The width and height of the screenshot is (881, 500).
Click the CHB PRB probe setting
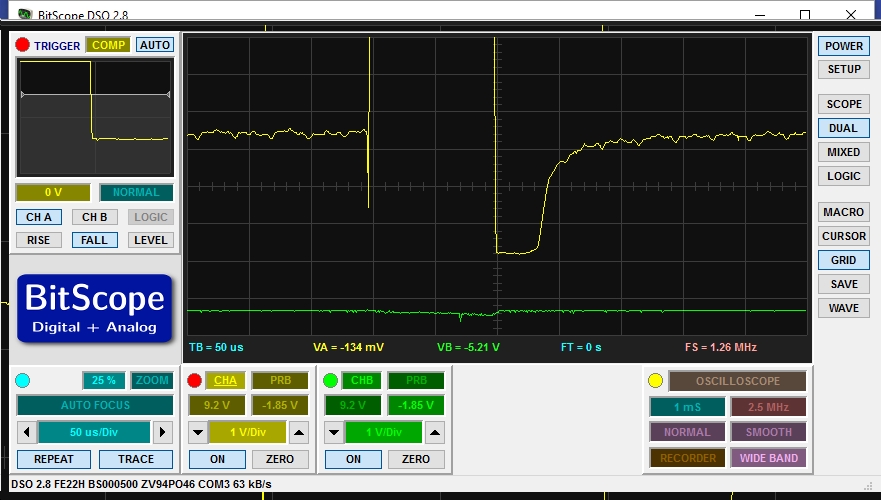coord(416,380)
